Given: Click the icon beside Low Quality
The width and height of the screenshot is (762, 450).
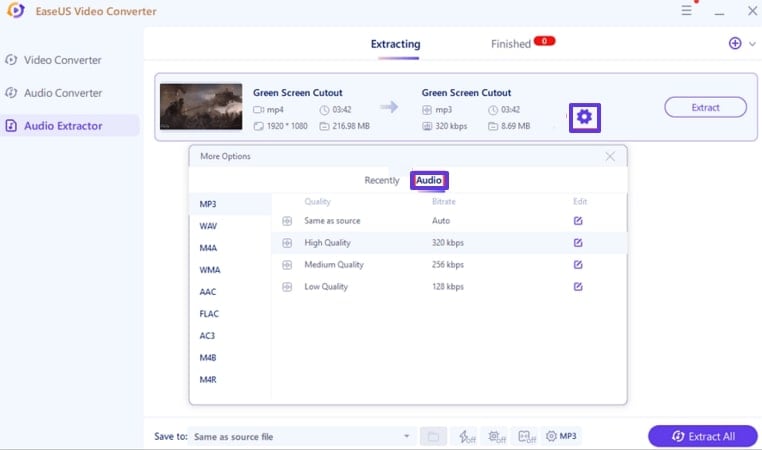Looking at the screenshot, I should [x=287, y=287].
